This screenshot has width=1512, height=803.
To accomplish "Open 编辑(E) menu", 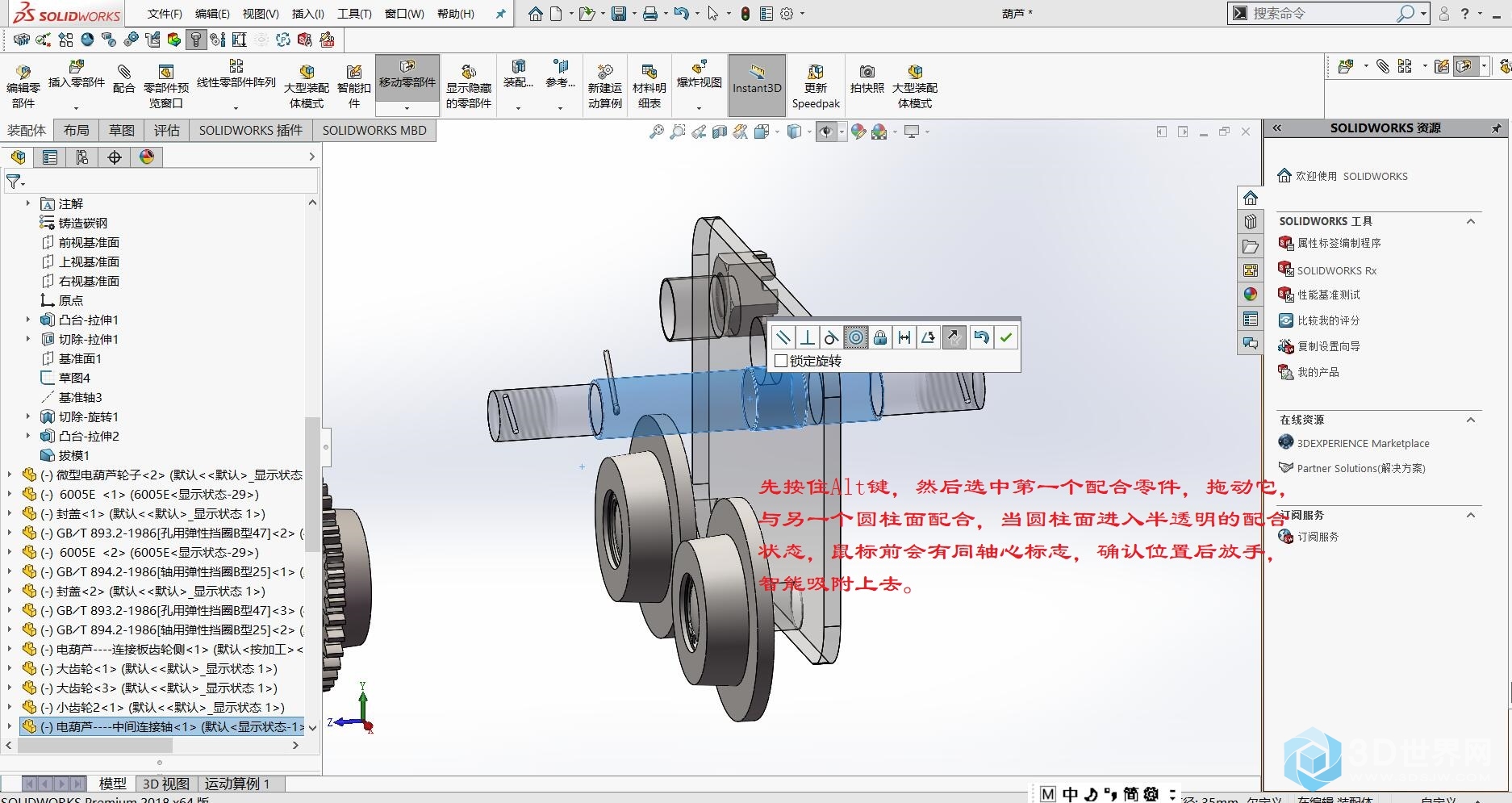I will tap(212, 14).
